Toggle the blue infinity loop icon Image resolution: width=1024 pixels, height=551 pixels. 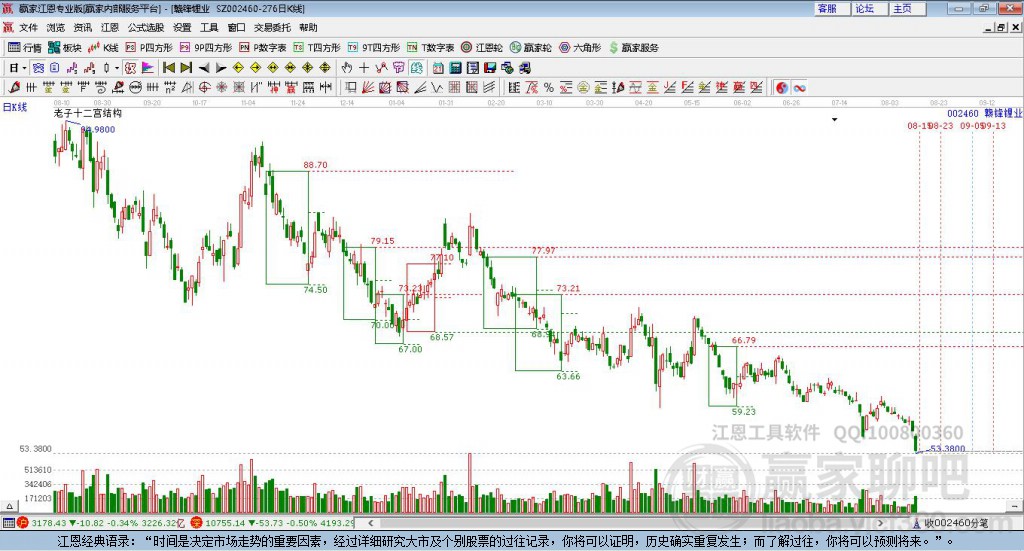799,87
